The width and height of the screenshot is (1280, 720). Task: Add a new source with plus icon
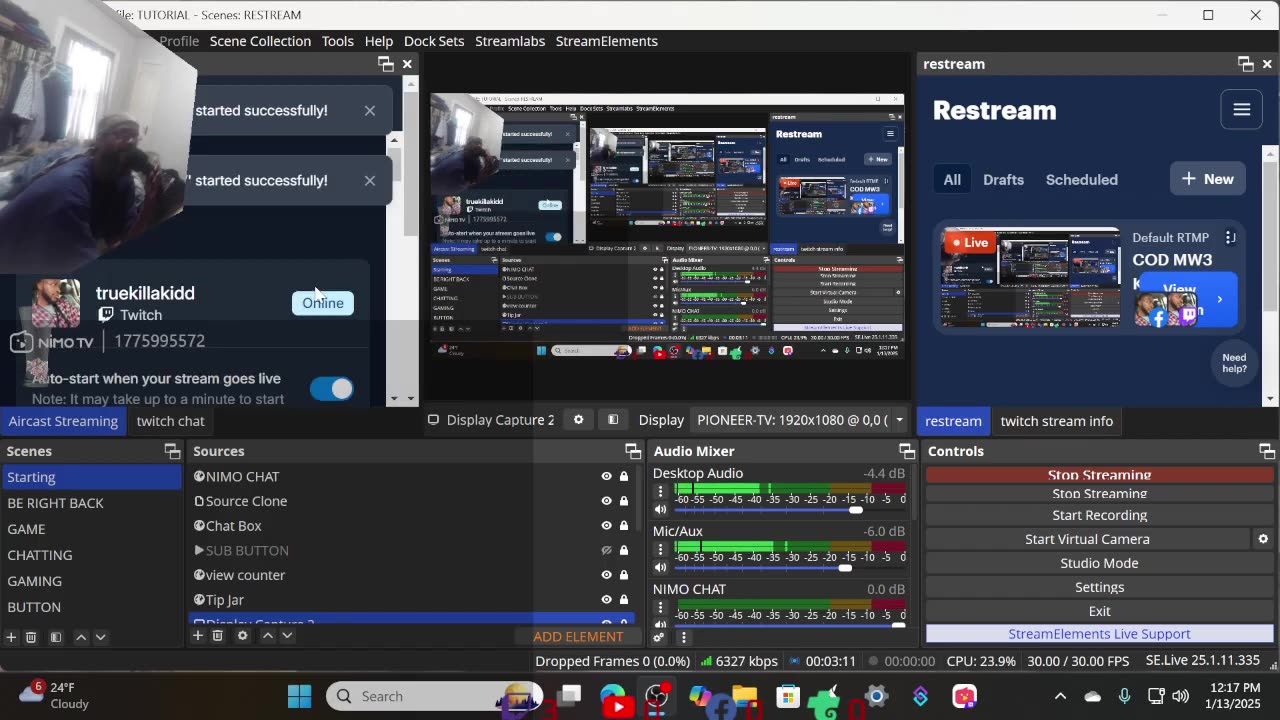point(198,636)
